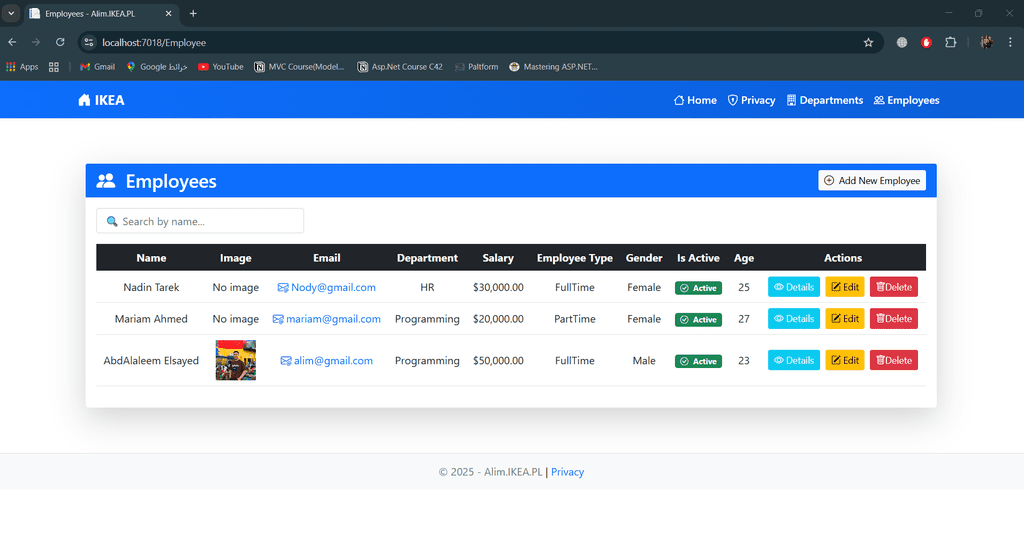The image size is (1024, 544).
Task: Bookmark this page with the star icon
Action: (x=868, y=42)
